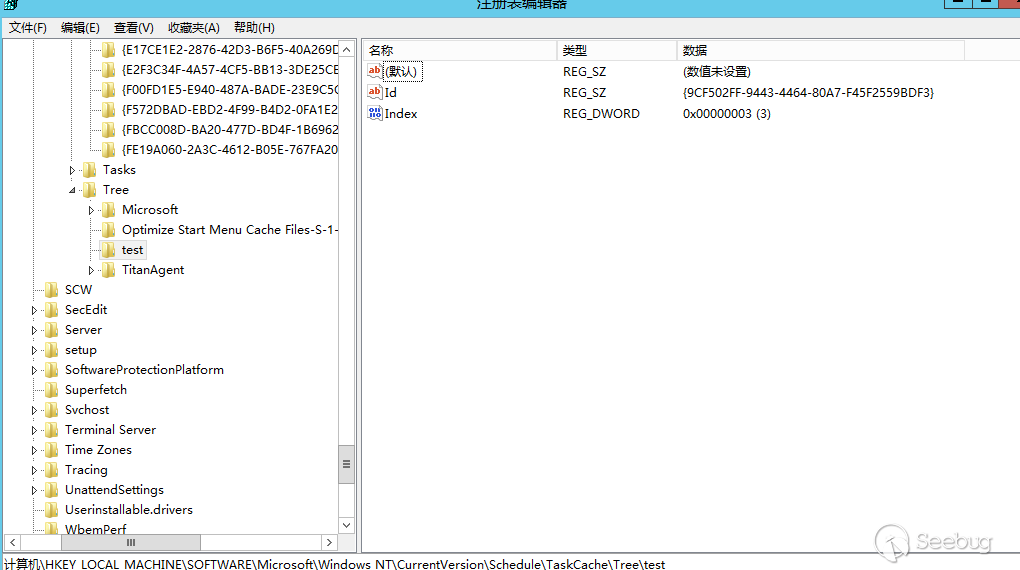Click the folder icon for test key

pos(109,250)
